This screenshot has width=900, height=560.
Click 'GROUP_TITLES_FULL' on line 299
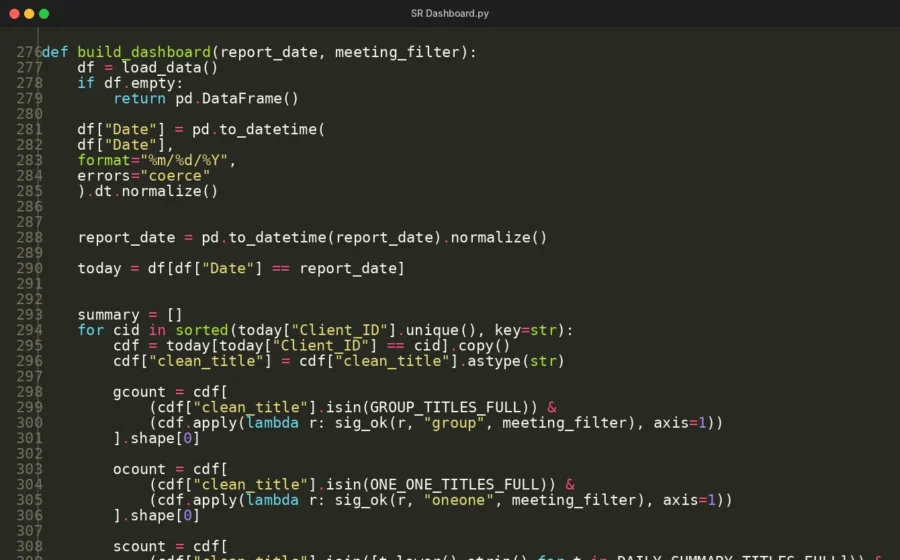tap(445, 408)
